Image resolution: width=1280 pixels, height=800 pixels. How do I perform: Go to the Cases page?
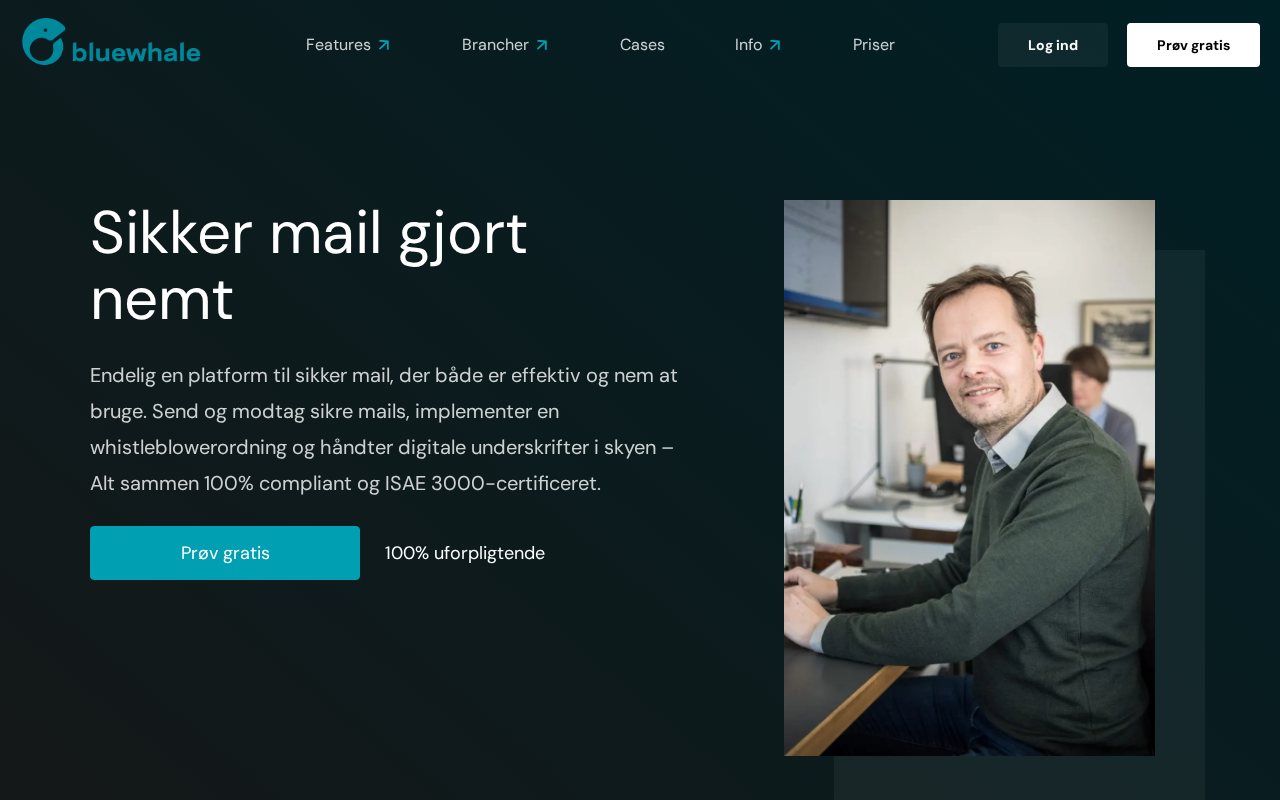click(642, 45)
